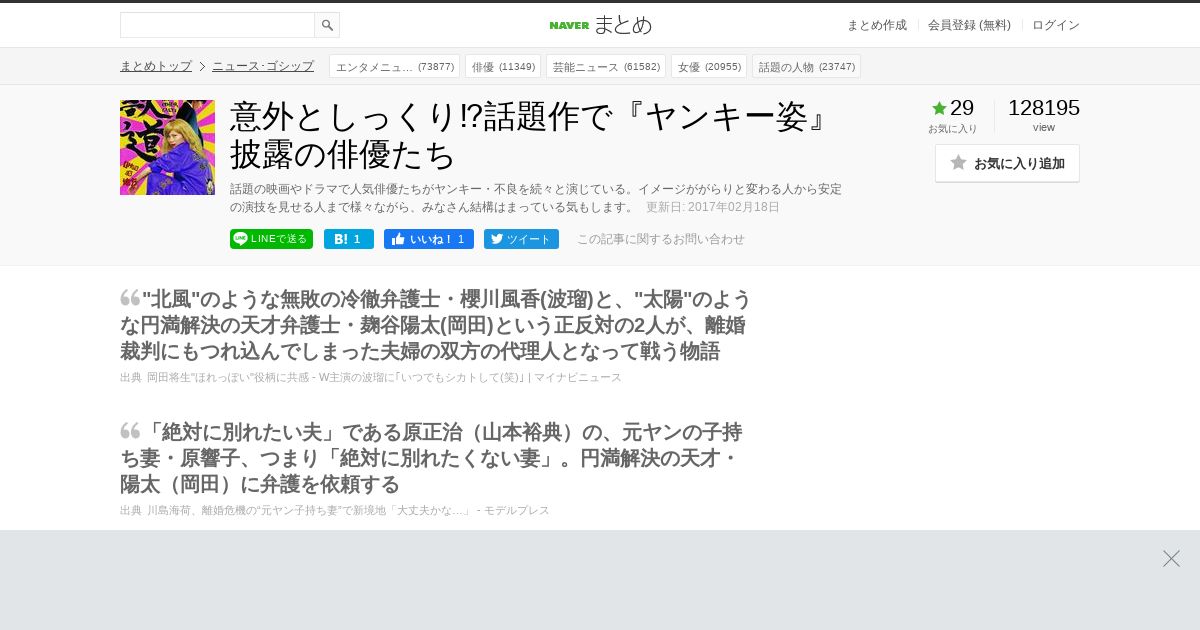Open この記事に関するお問い合わせ link
Screen dimensions: 1200x630
click(x=661, y=239)
